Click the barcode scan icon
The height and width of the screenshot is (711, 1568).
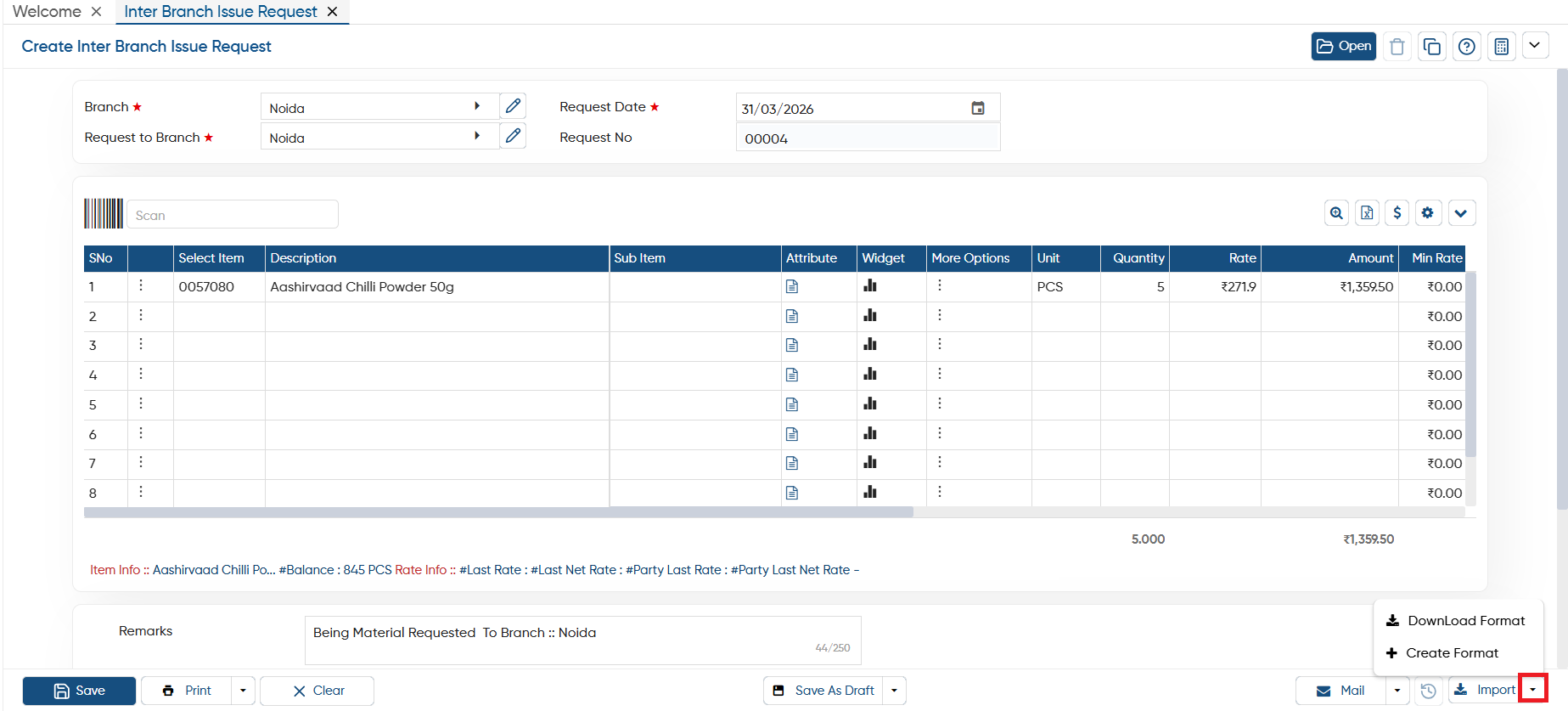[x=104, y=213]
